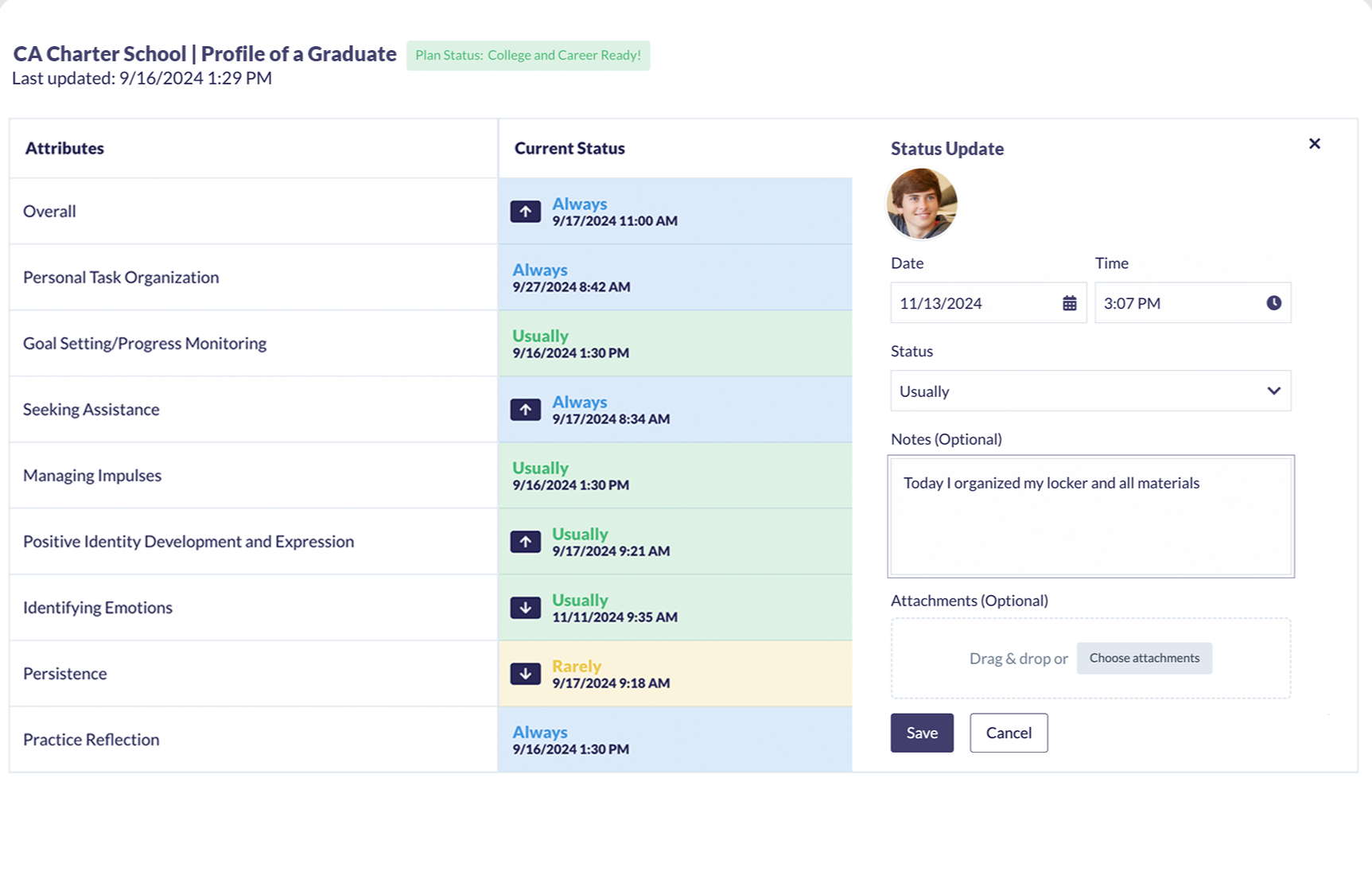The height and width of the screenshot is (891, 1372).
Task: Click the down arrow in Persistence row
Action: 525,674
